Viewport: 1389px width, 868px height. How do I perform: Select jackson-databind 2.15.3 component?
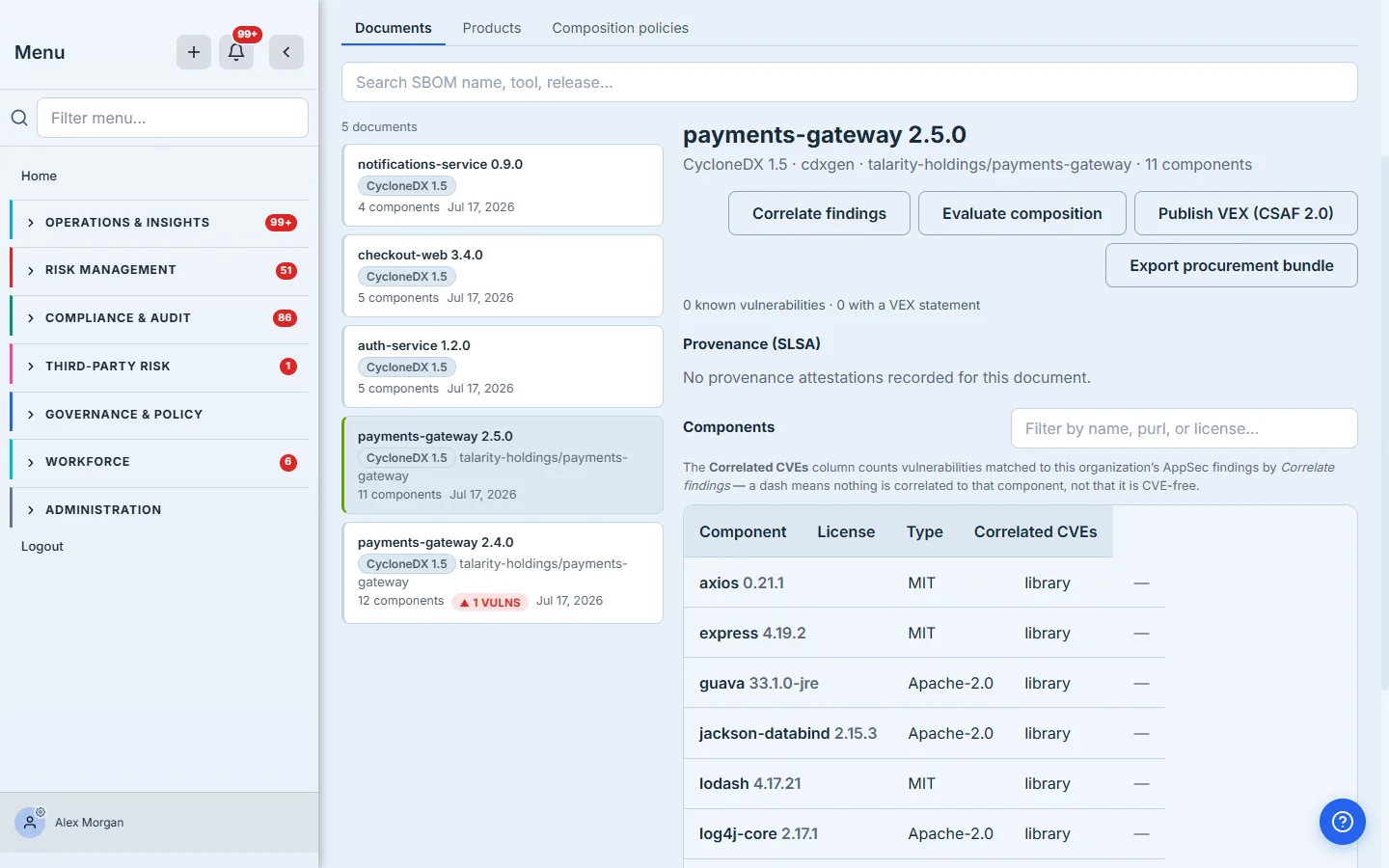click(x=924, y=733)
